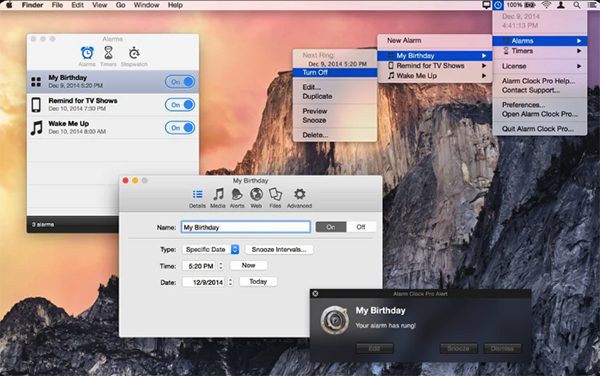Viewport: 600px width, 376px height.
Task: Click Dismiss button in the alert popup
Action: 502,348
